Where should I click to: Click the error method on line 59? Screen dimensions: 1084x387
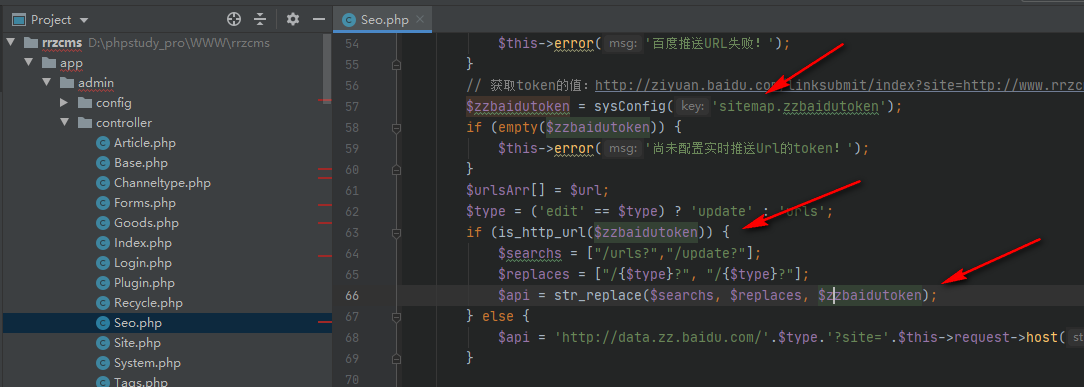point(574,149)
